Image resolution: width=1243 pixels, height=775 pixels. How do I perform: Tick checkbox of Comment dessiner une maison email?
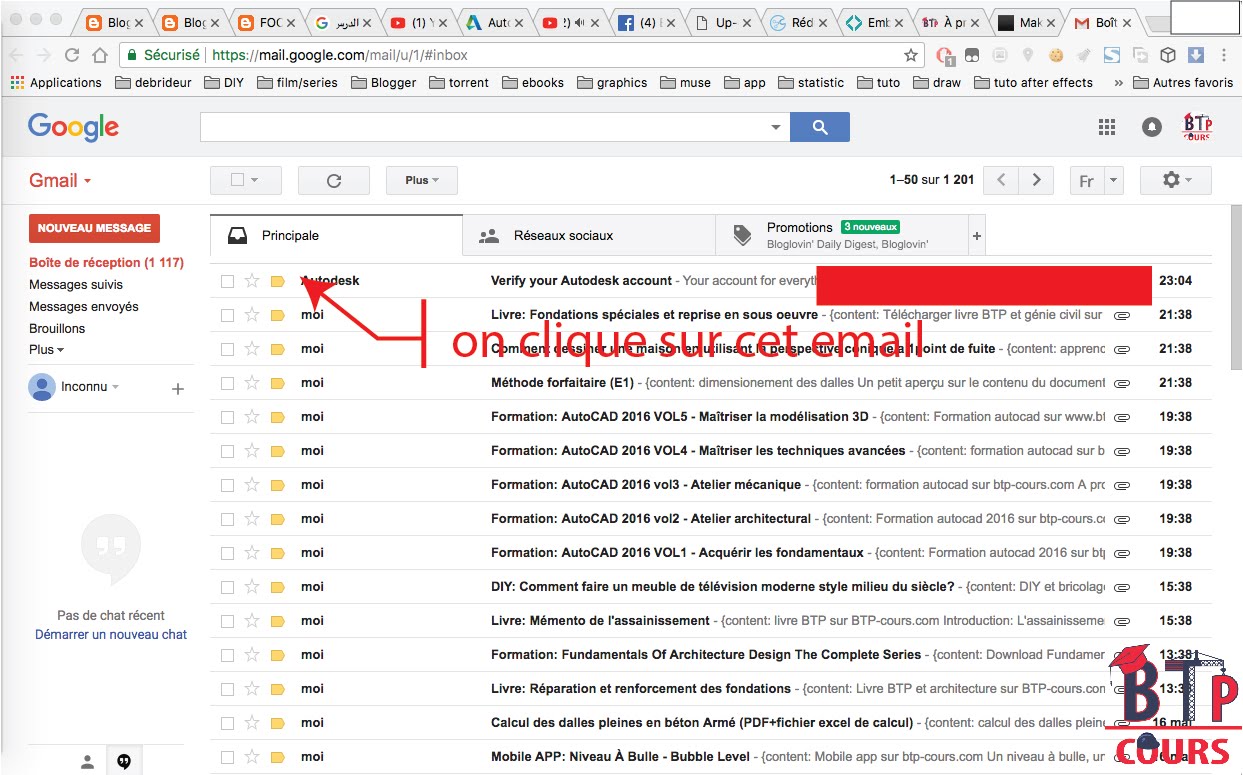tap(227, 349)
